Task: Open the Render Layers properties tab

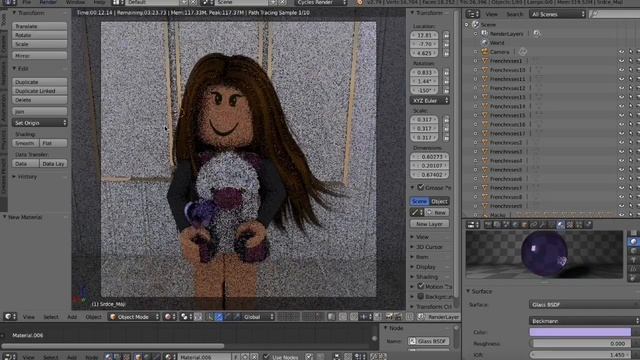Action: coord(497,224)
